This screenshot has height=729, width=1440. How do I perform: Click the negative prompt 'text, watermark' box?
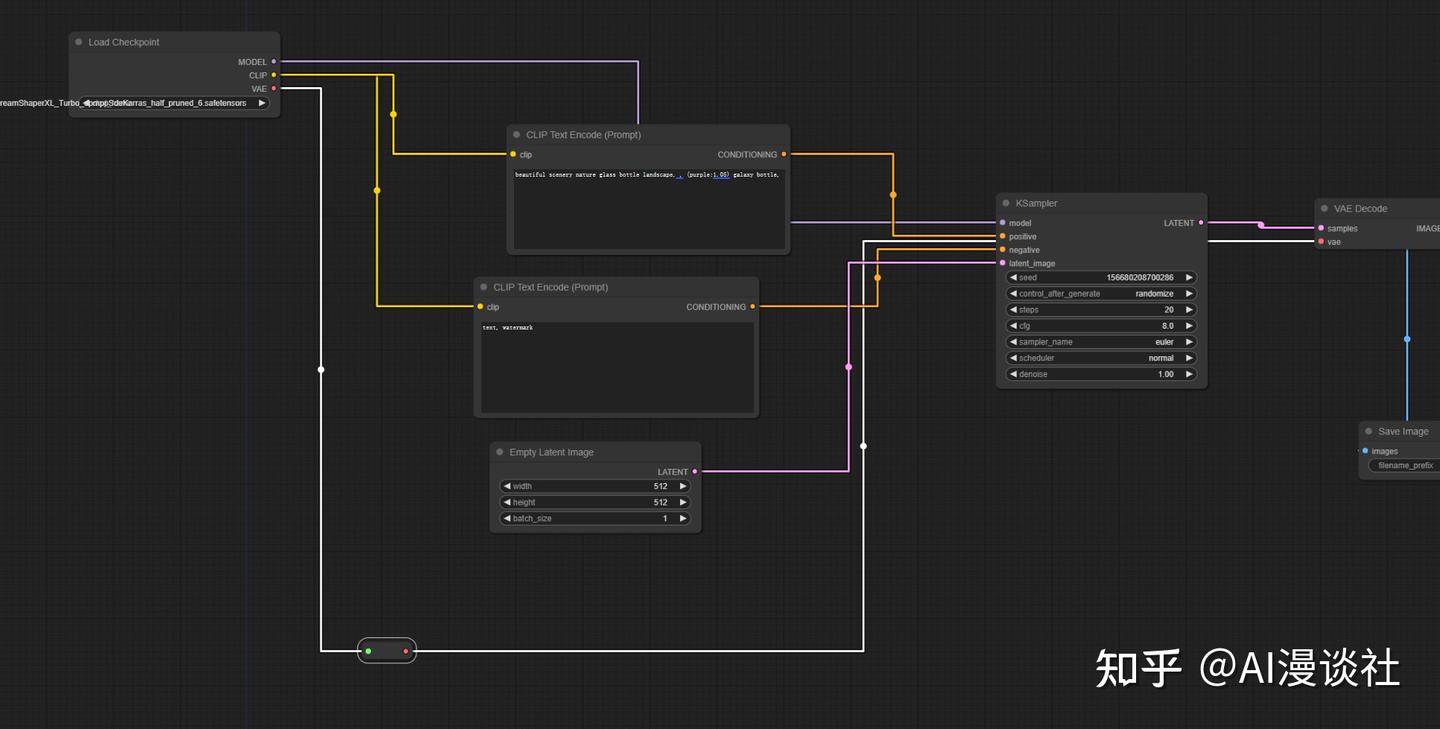[617, 367]
